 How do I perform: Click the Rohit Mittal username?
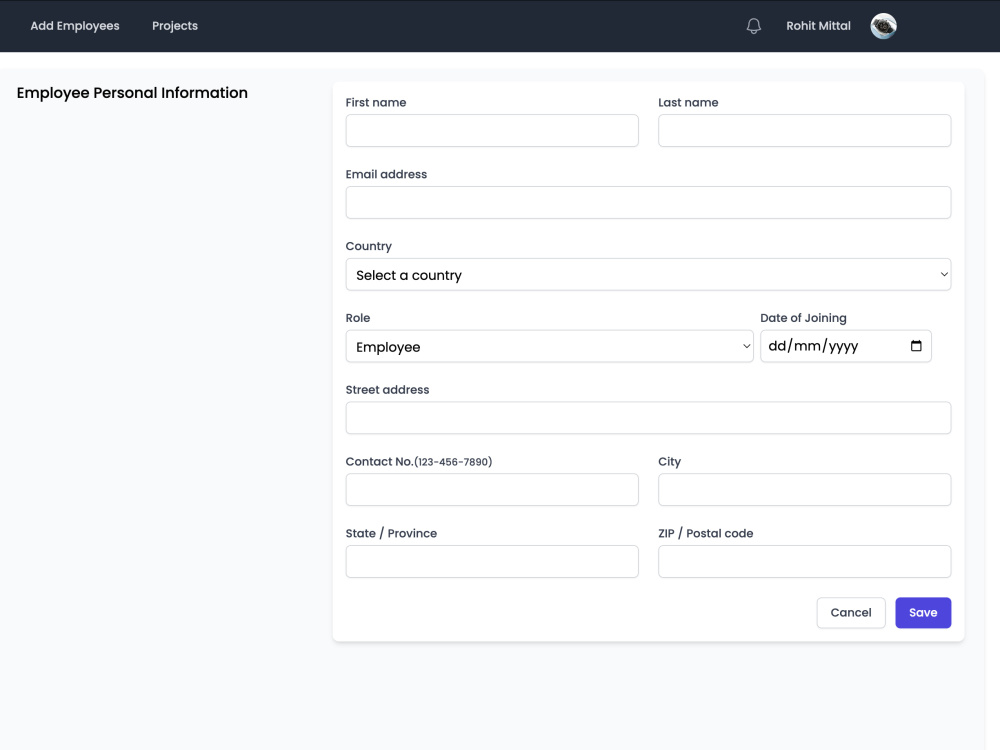coord(818,26)
